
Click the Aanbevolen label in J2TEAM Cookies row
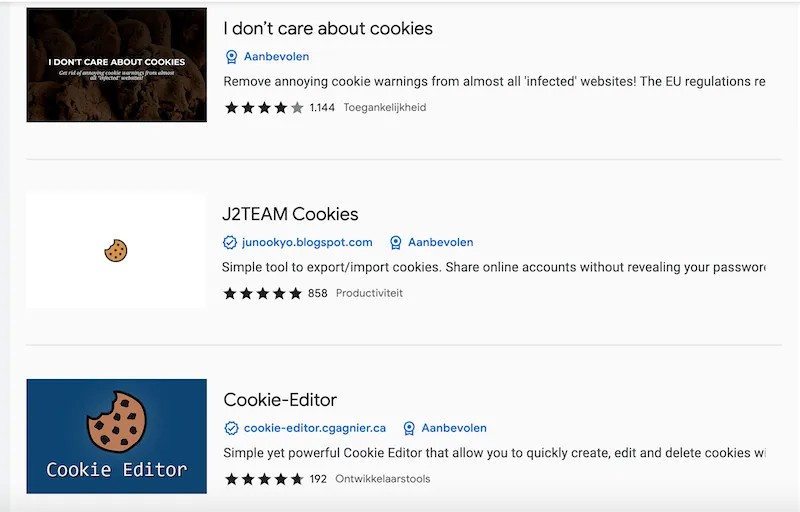[x=441, y=242]
